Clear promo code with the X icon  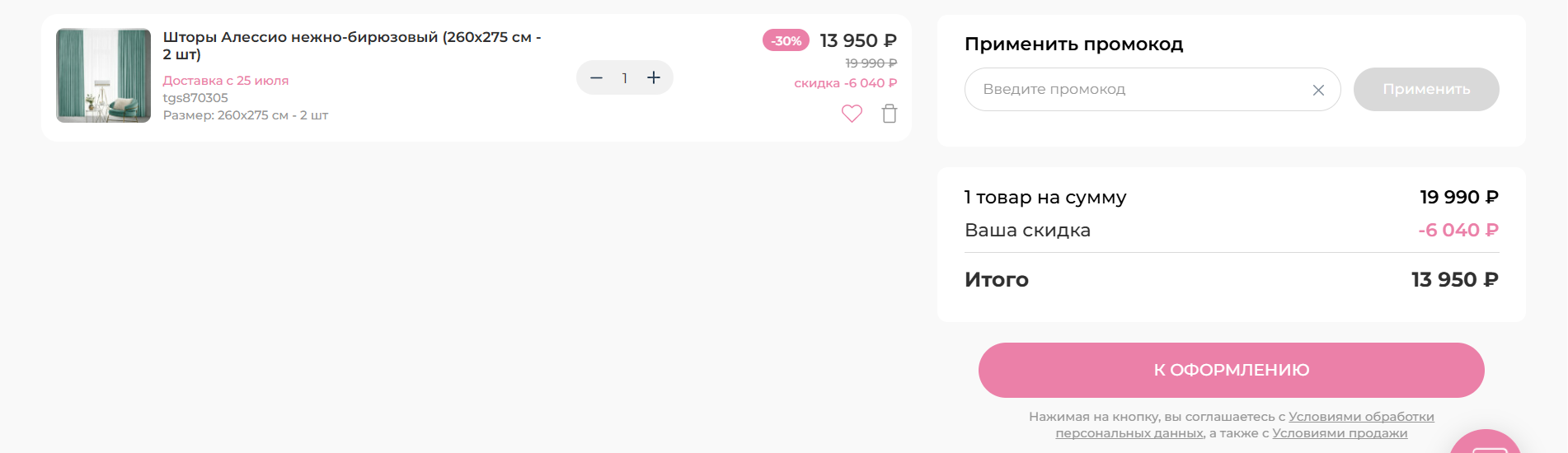point(1318,90)
